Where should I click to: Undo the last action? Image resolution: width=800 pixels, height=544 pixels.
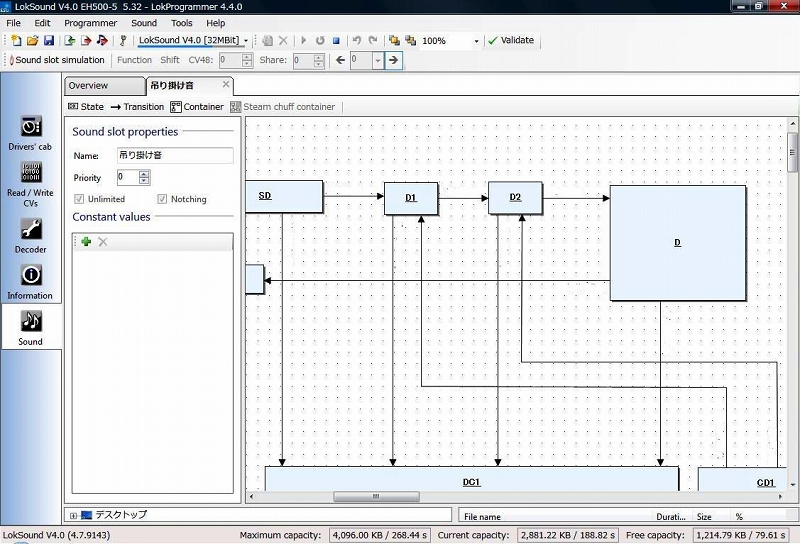[357, 40]
